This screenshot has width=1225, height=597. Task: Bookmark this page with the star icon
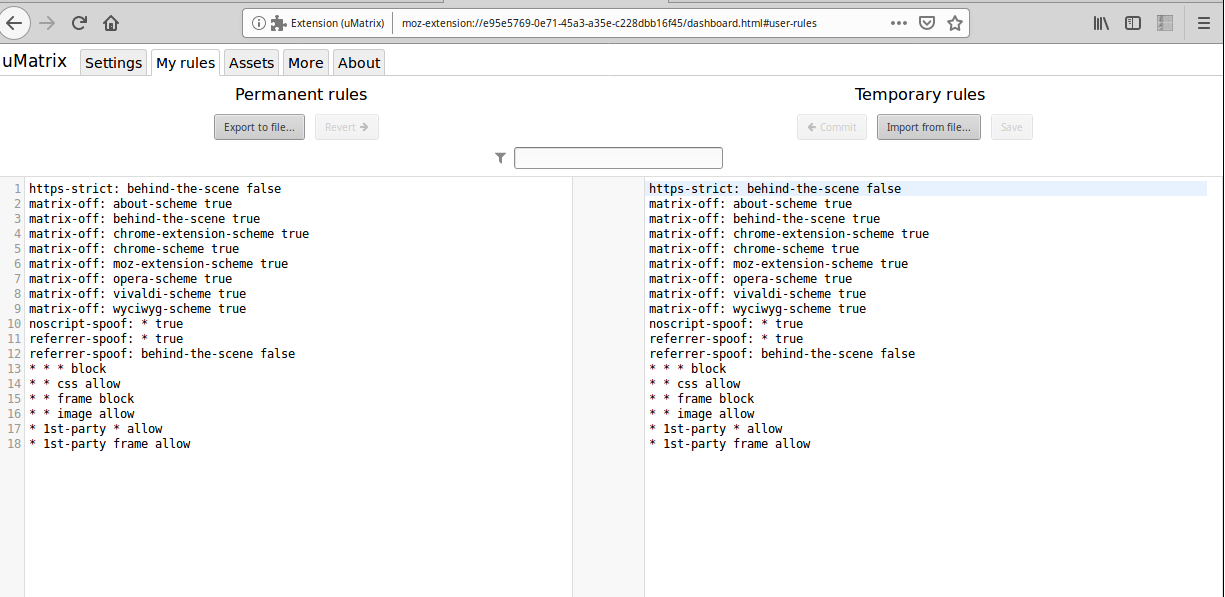tap(954, 22)
